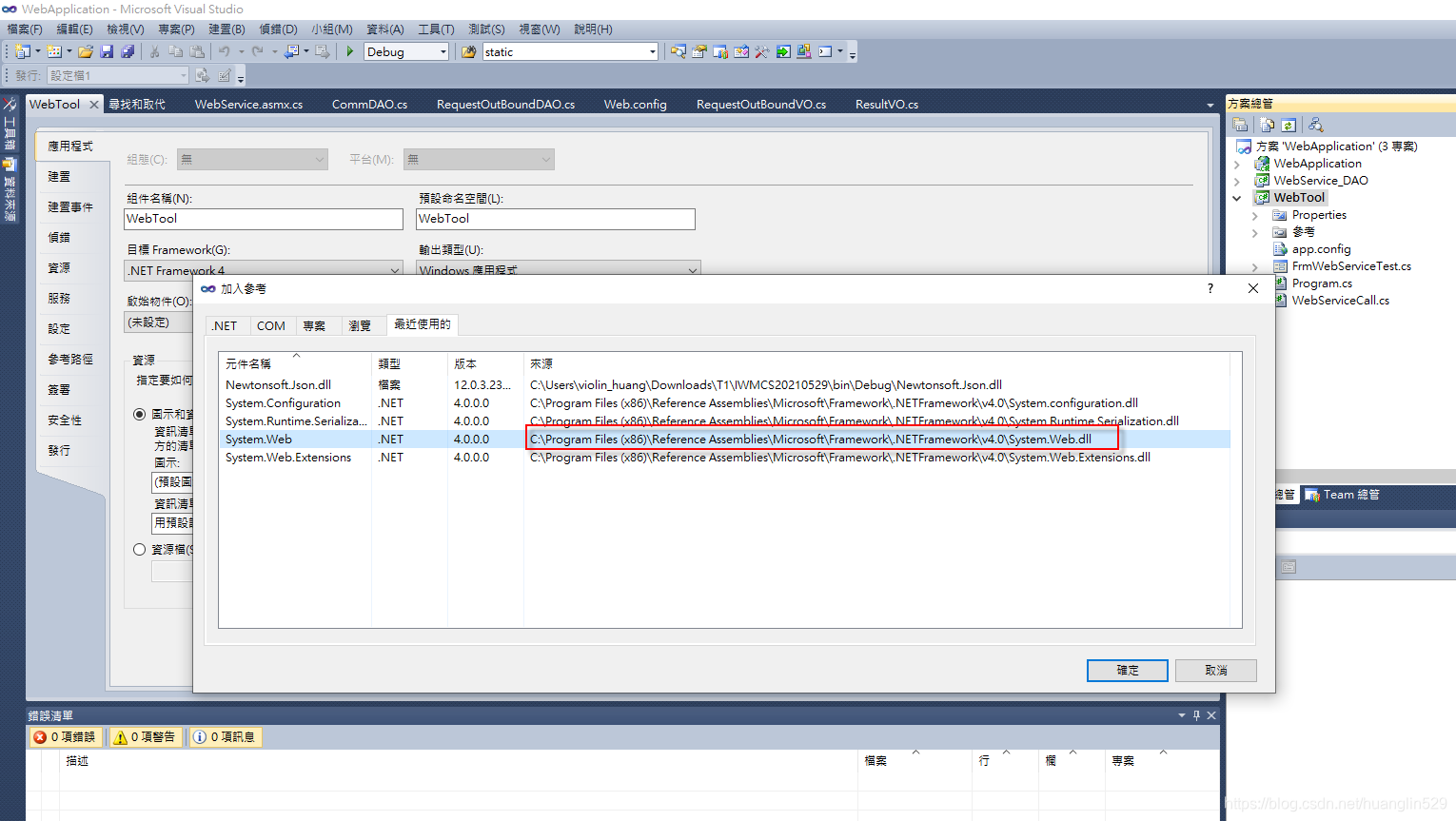Image resolution: width=1456 pixels, height=821 pixels.
Task: Collapse the WebTool project node
Action: [x=1236, y=197]
